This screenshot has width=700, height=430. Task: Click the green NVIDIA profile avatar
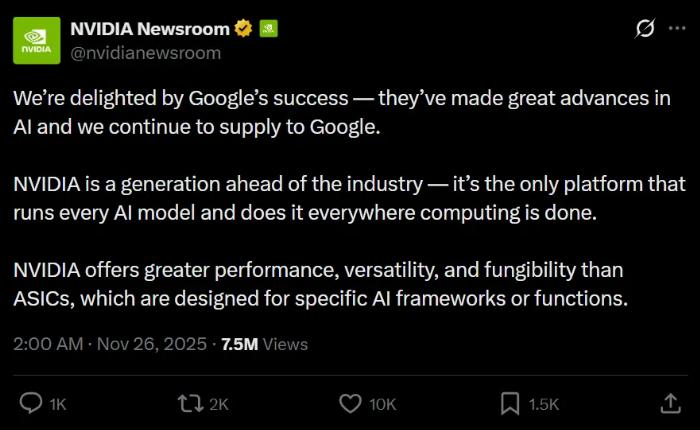[x=36, y=40]
